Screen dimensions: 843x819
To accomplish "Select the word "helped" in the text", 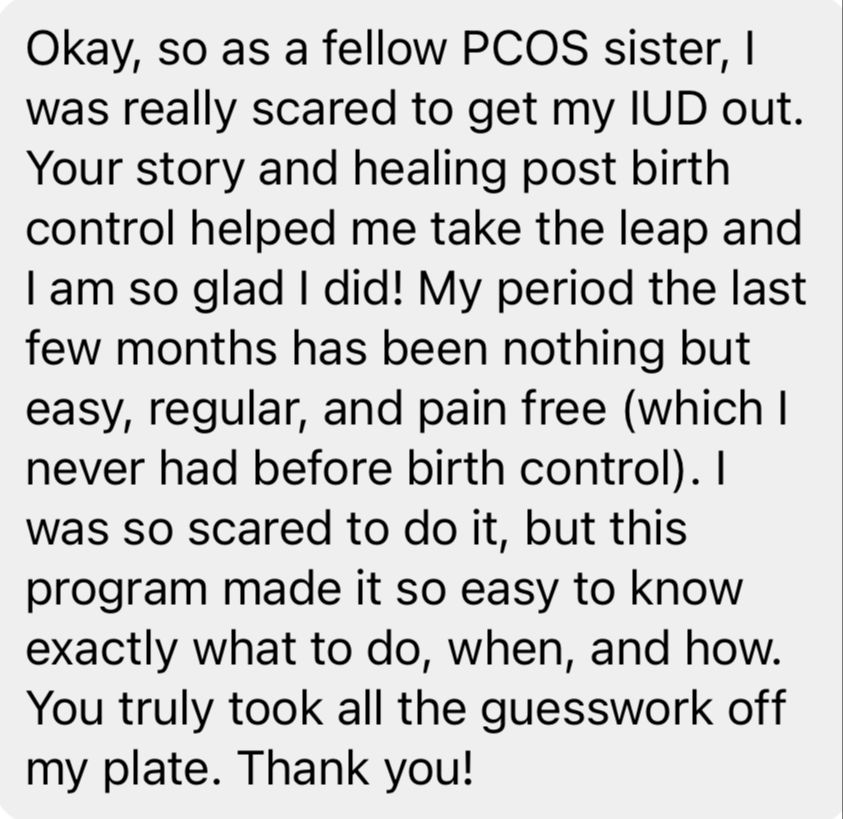I will pyautogui.click(x=263, y=232).
